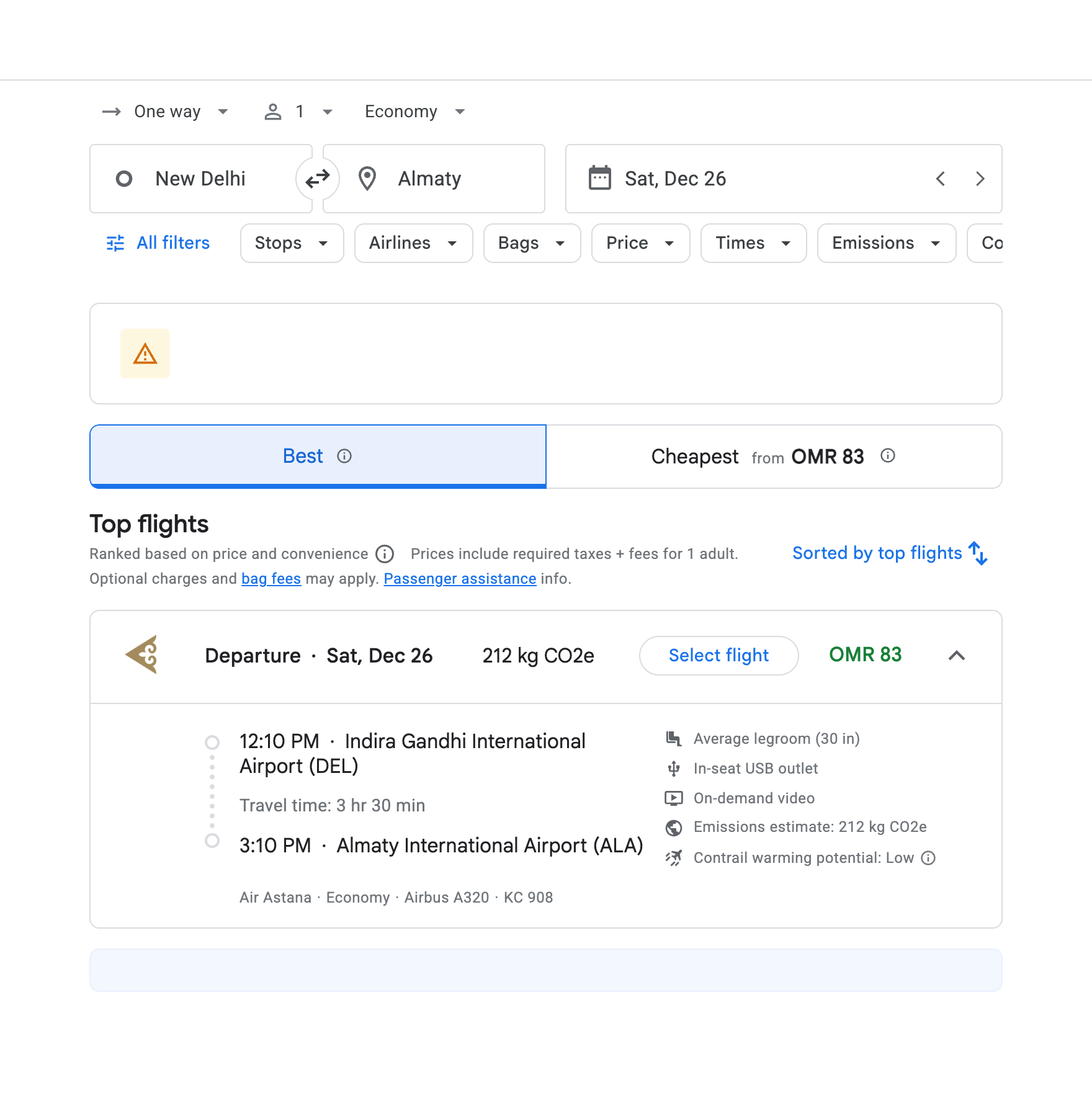
Task: Edit the Almaty destination field
Action: (434, 179)
